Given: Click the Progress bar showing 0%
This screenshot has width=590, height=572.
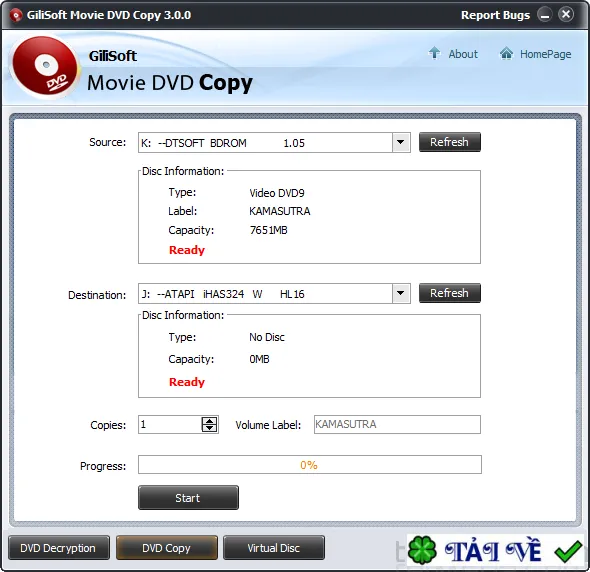Looking at the screenshot, I should (x=310, y=465).
